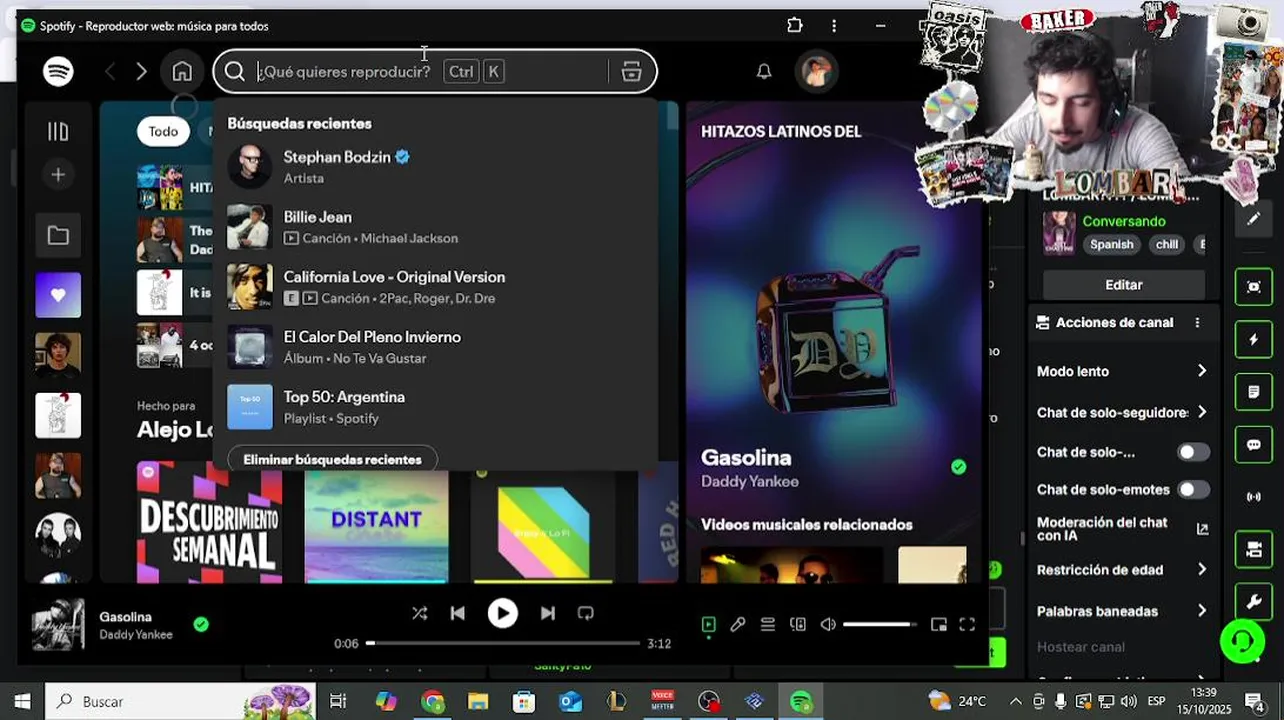Viewport: 1284px width, 720px height.
Task: Expand Palabras baneadas option
Action: click(x=1201, y=611)
